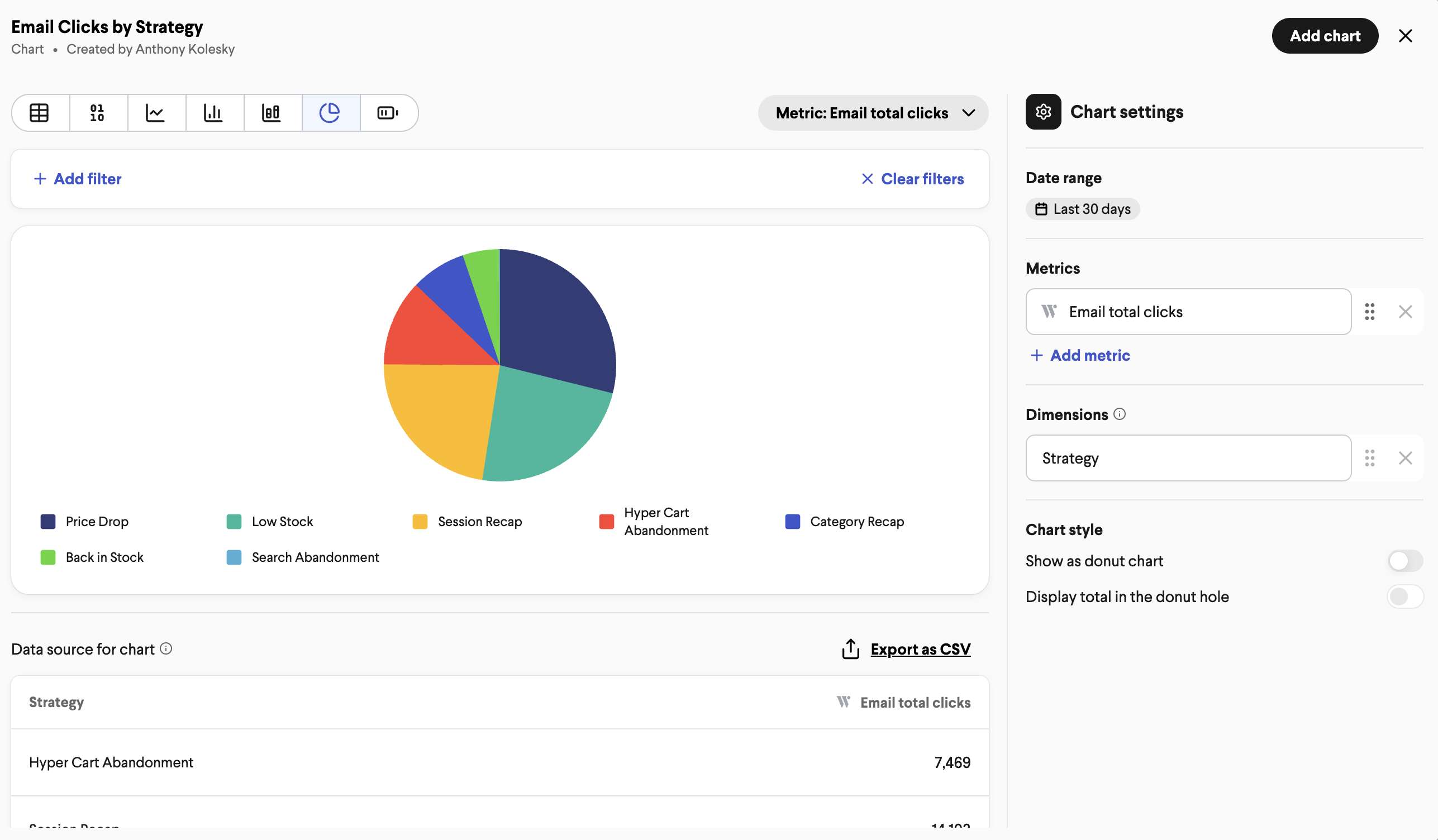Screen dimensions: 1438x840
Task: Close the chart editor with X
Action: point(1406,36)
